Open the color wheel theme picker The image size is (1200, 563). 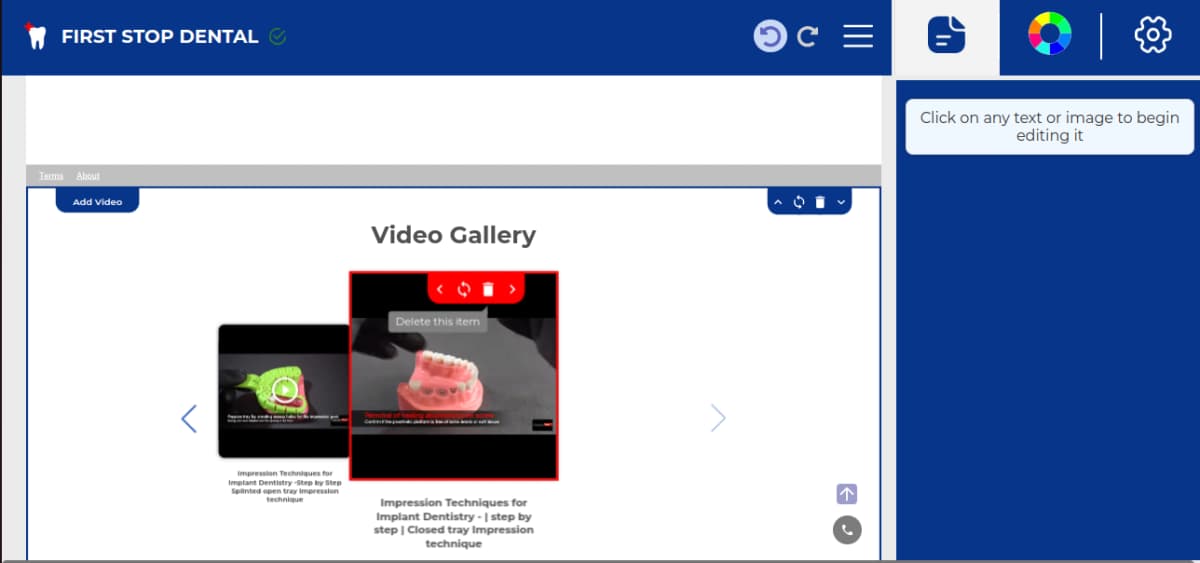click(x=1049, y=35)
